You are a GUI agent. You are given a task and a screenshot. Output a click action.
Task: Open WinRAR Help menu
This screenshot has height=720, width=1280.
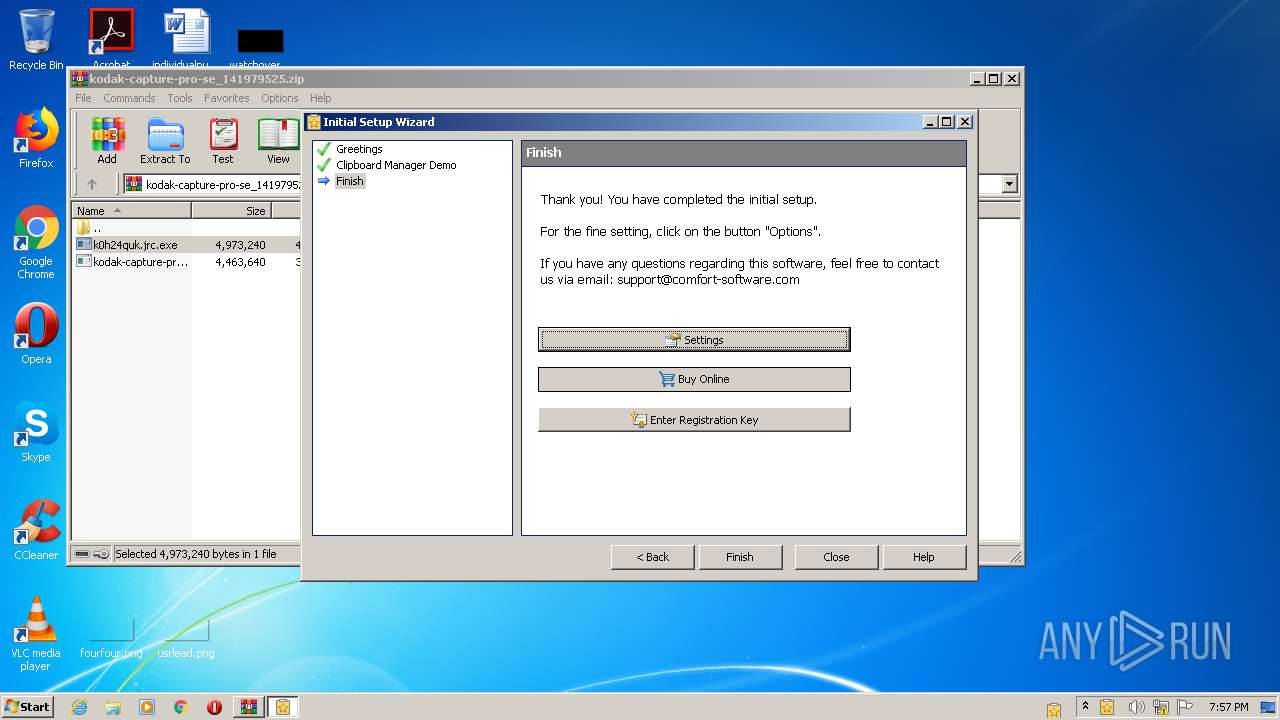pos(320,98)
